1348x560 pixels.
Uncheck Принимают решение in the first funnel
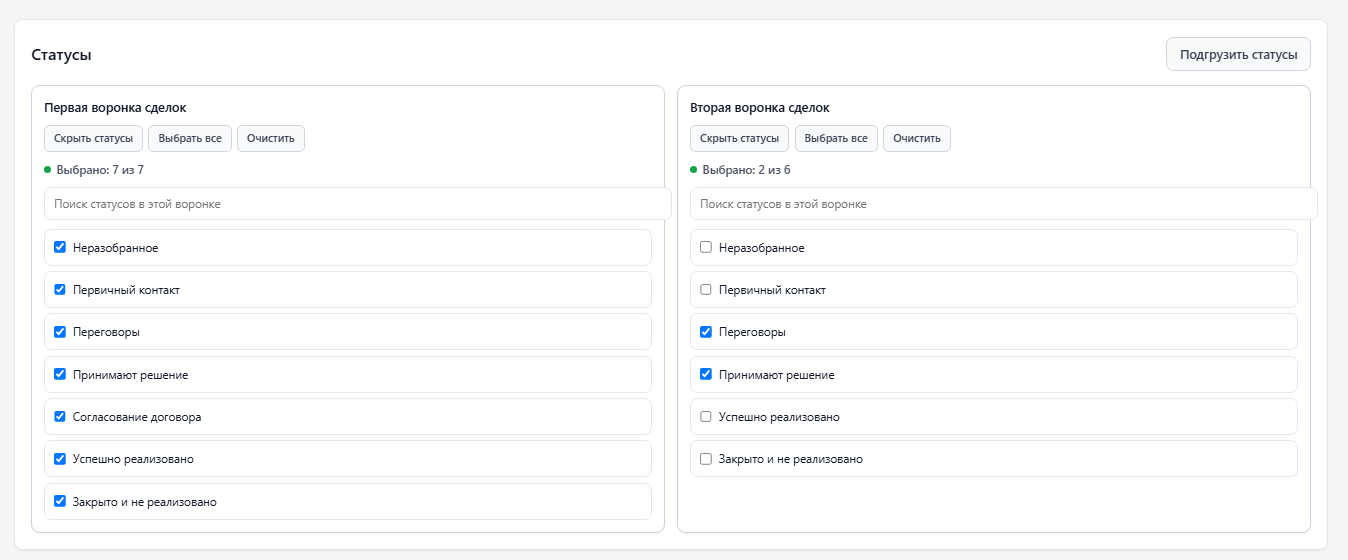click(x=60, y=374)
